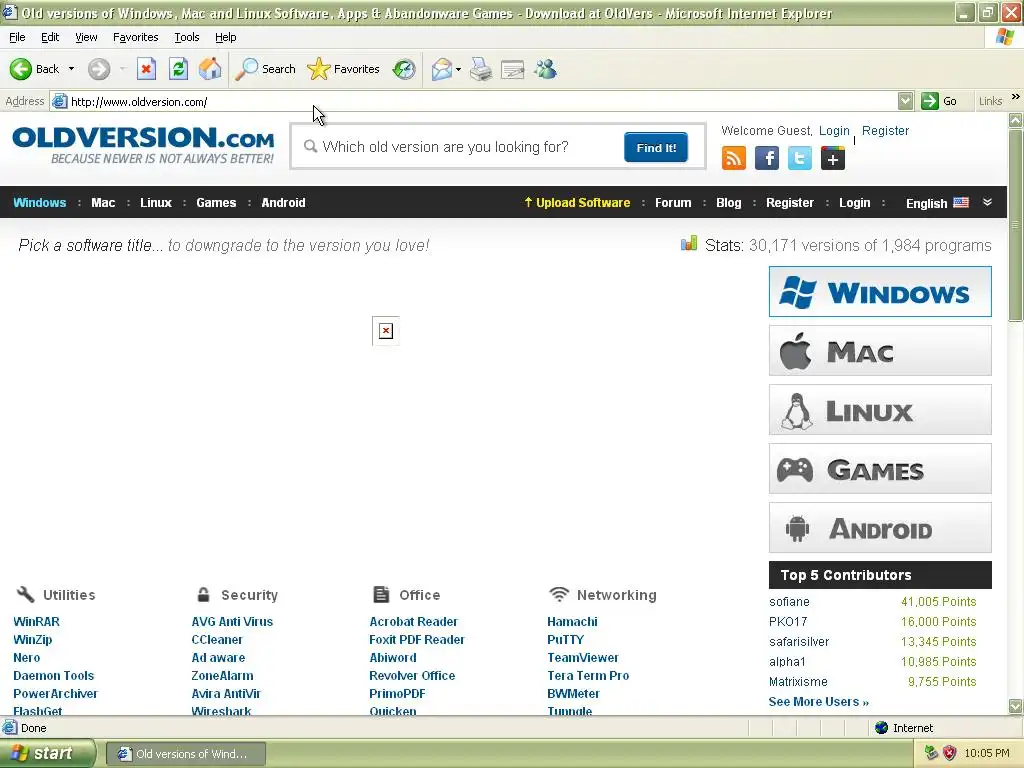1024x768 pixels.
Task: Click the OLDVERSION.COM site logo
Action: click(x=143, y=145)
